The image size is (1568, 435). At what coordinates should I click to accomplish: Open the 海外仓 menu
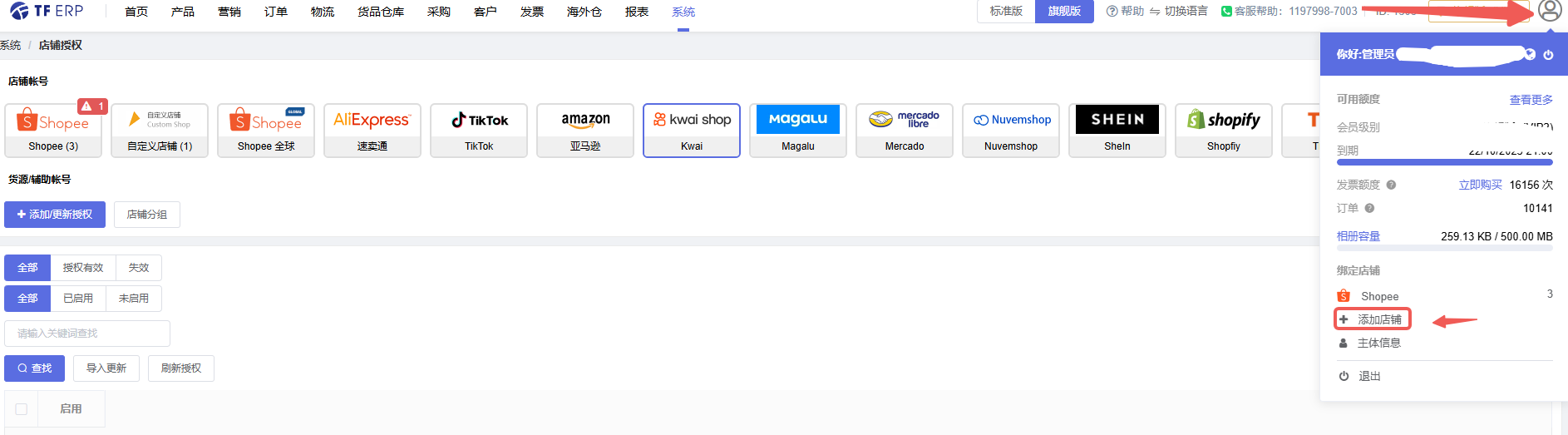click(584, 12)
